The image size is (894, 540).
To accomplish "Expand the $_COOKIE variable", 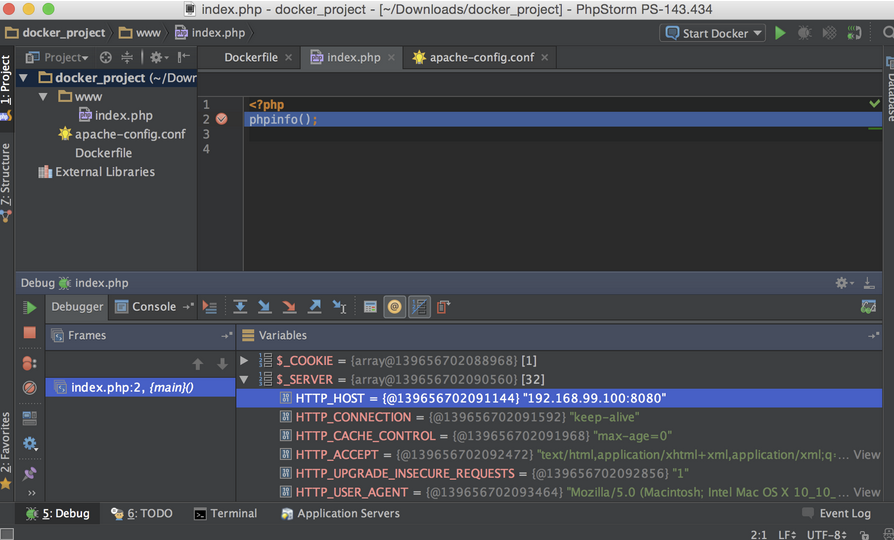I will click(x=245, y=360).
